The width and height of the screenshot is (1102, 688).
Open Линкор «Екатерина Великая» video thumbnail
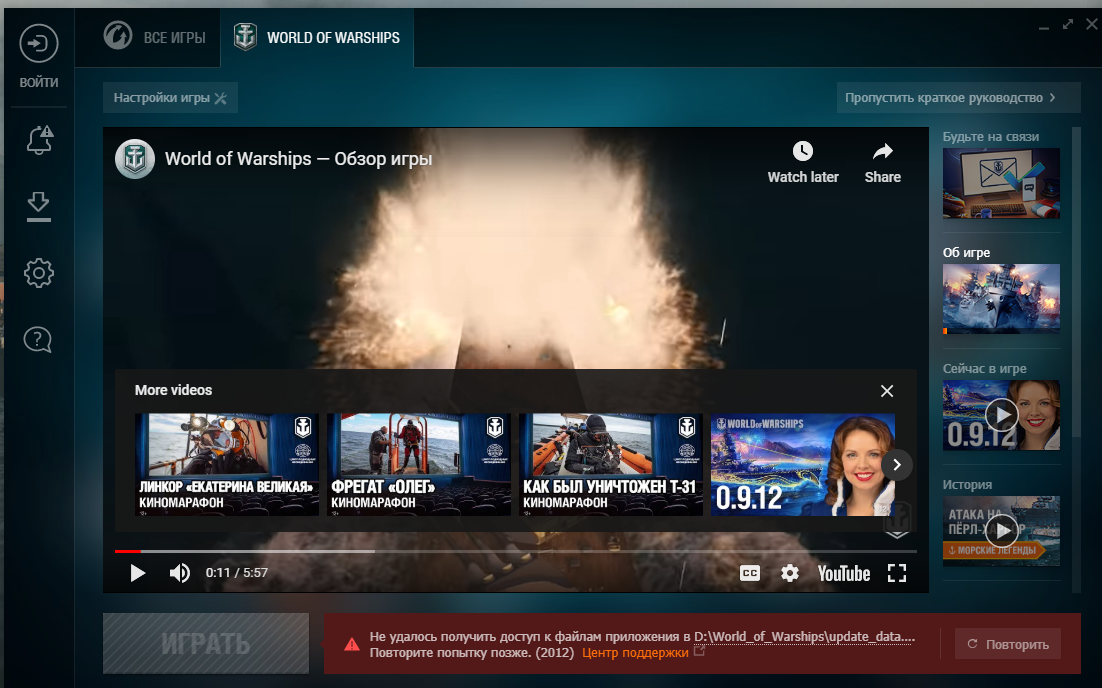(226, 465)
